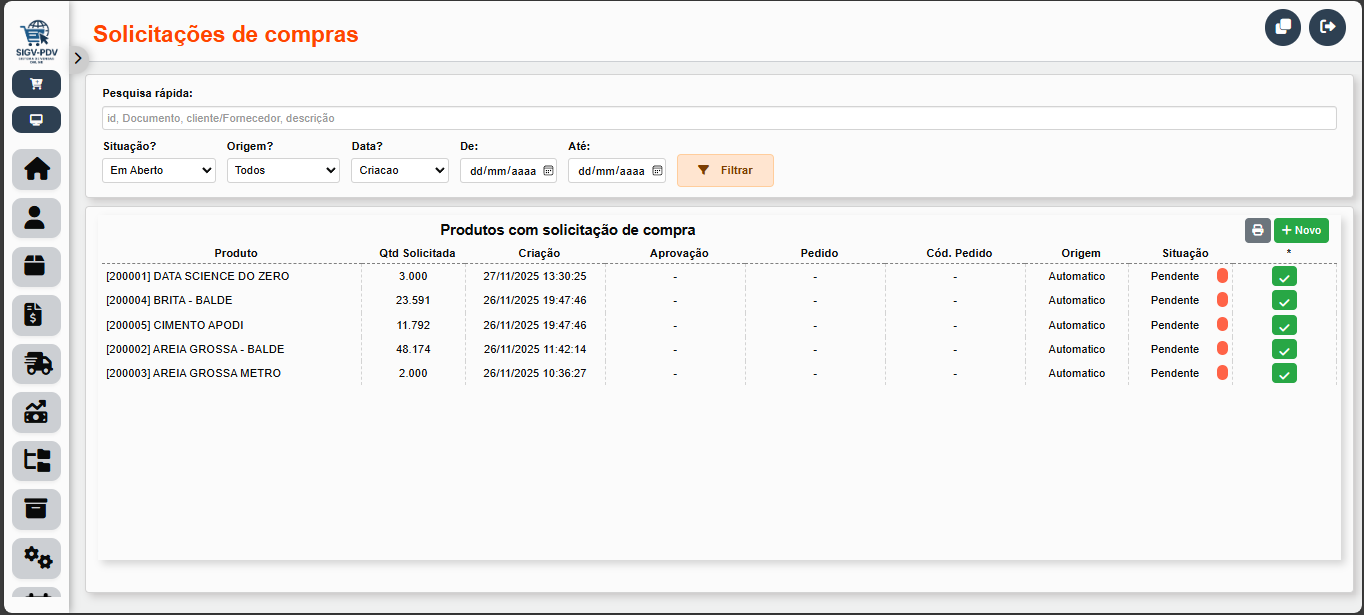Click the logout icon at top right

[1327, 27]
